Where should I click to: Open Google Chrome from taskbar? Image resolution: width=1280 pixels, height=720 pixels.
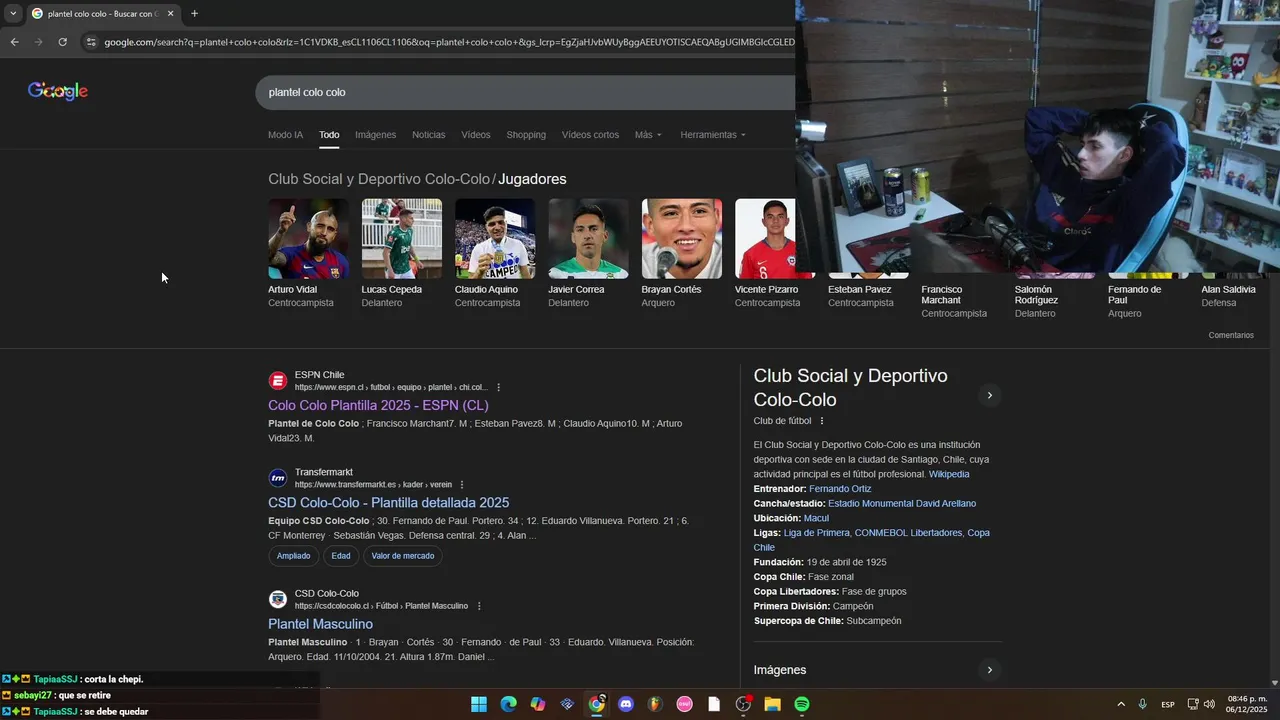pyautogui.click(x=597, y=704)
